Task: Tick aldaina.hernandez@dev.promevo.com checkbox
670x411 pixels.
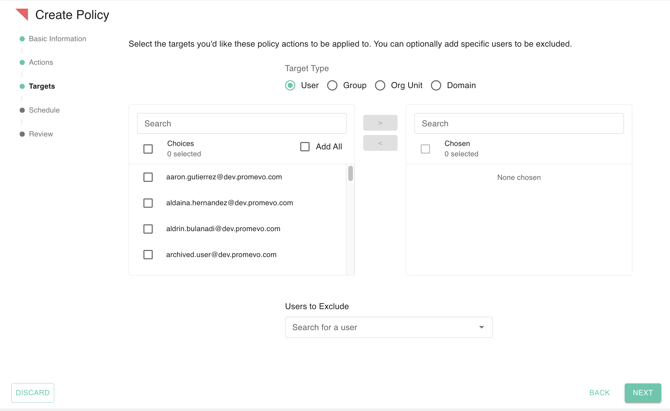Action: pos(148,203)
